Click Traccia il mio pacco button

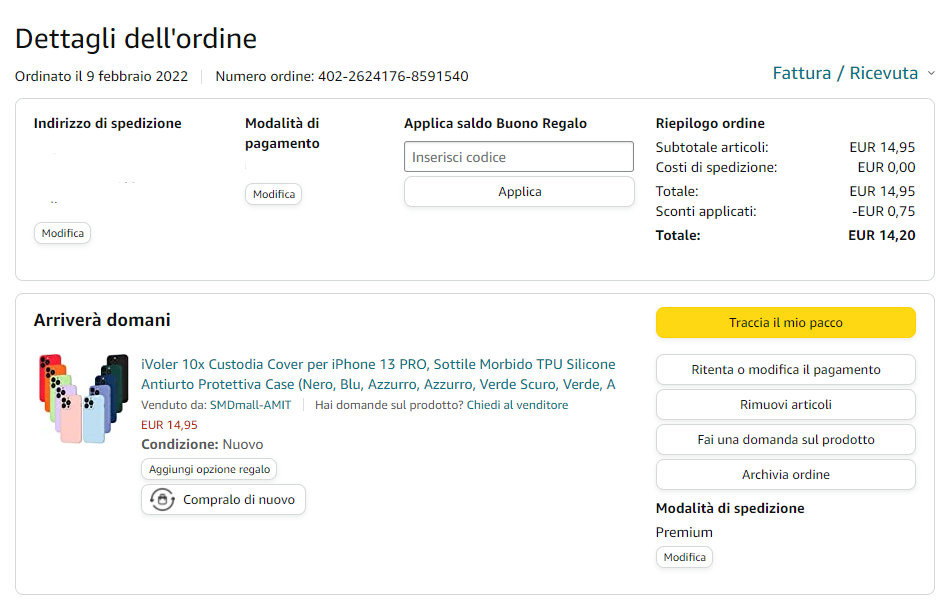785,322
